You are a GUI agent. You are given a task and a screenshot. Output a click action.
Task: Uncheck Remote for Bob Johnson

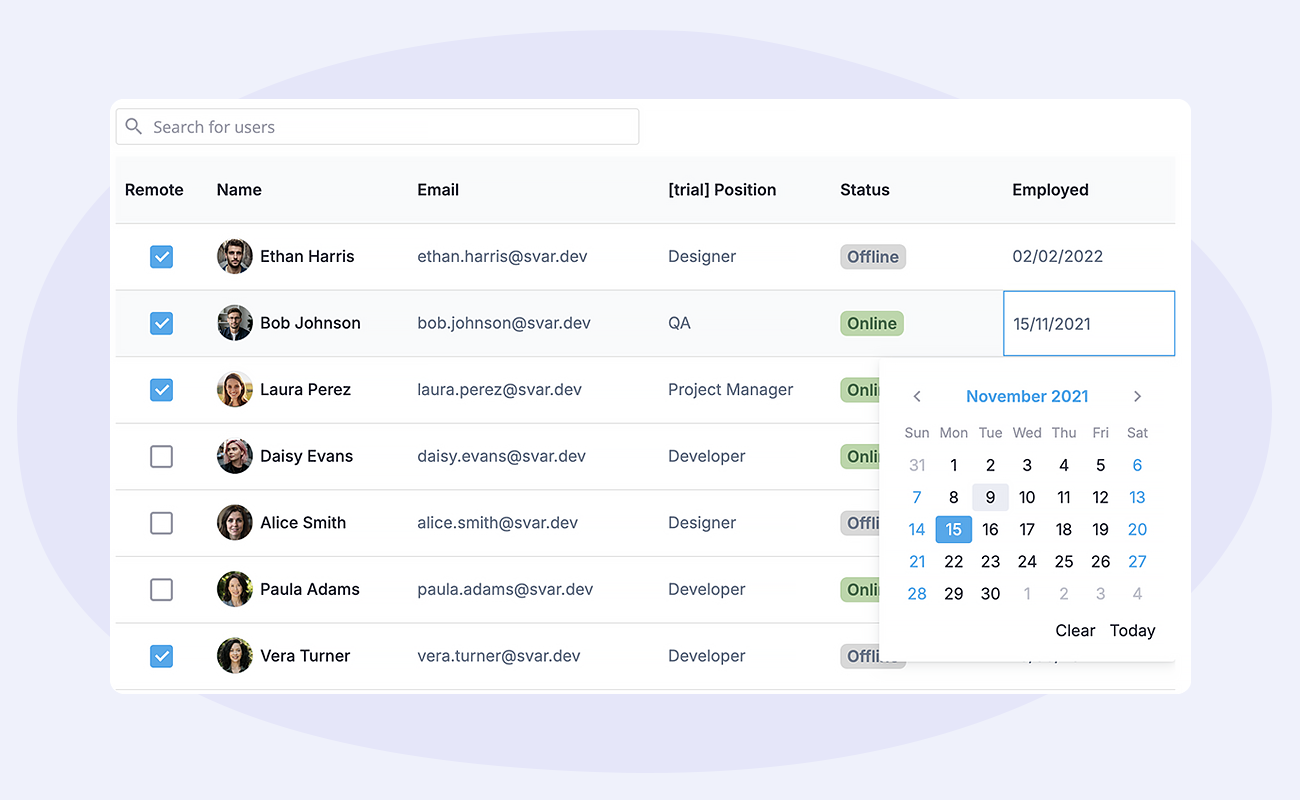tap(161, 323)
